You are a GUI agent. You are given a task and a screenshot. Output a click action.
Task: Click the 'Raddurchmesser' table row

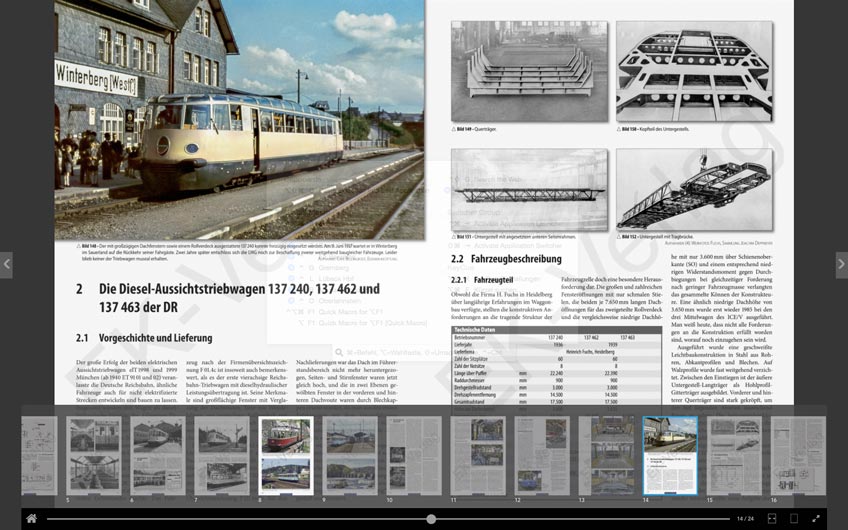click(x=556, y=380)
